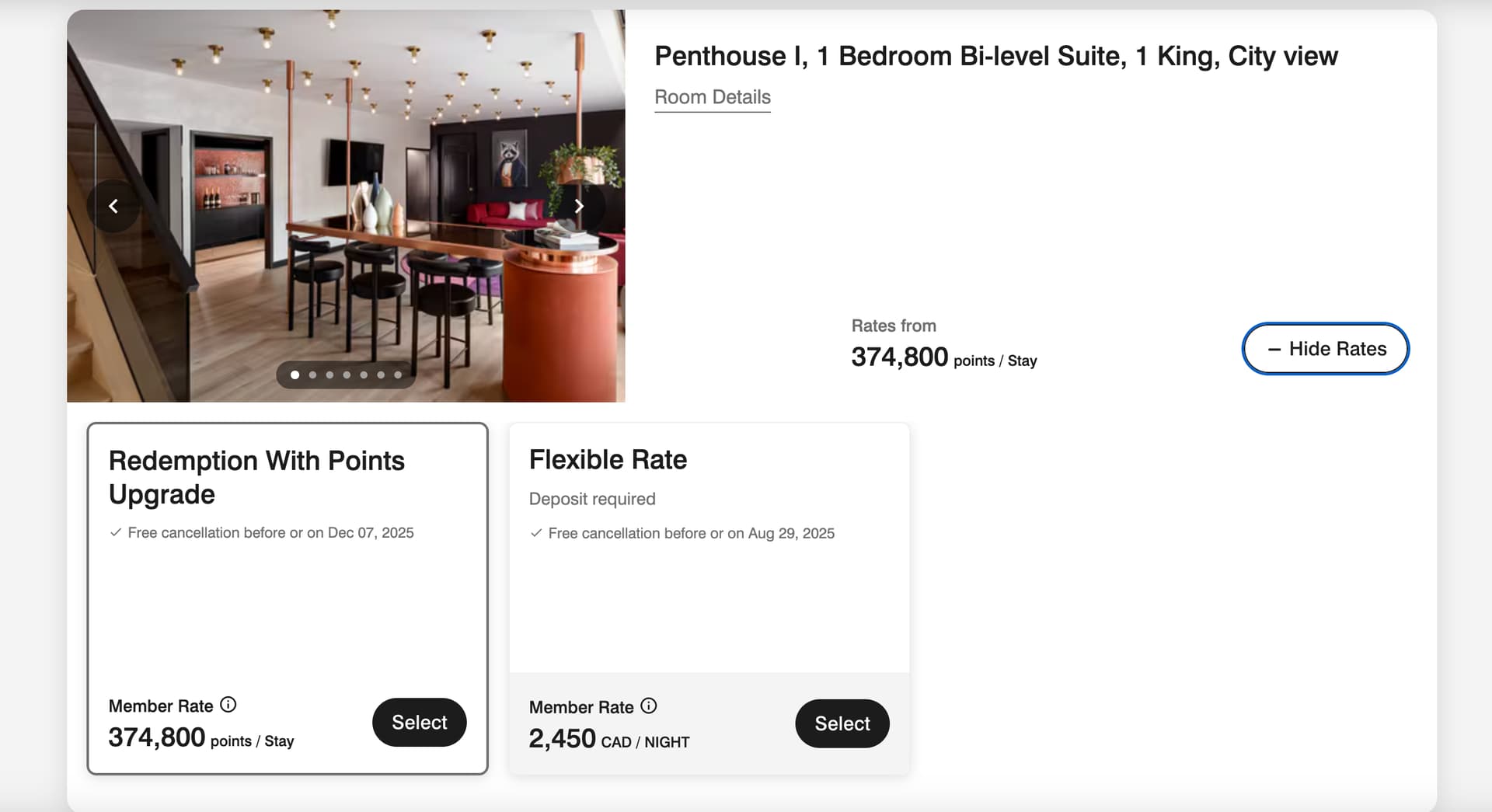The width and height of the screenshot is (1492, 812).
Task: Click the Redemption With Points Upgrade card heading
Action: [256, 477]
